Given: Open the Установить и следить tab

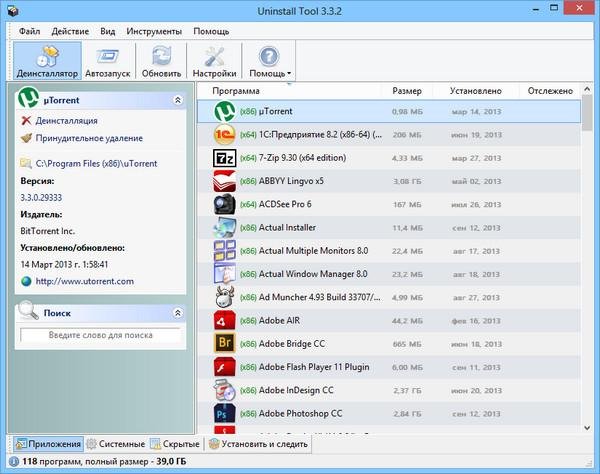Looking at the screenshot, I should pos(259,444).
